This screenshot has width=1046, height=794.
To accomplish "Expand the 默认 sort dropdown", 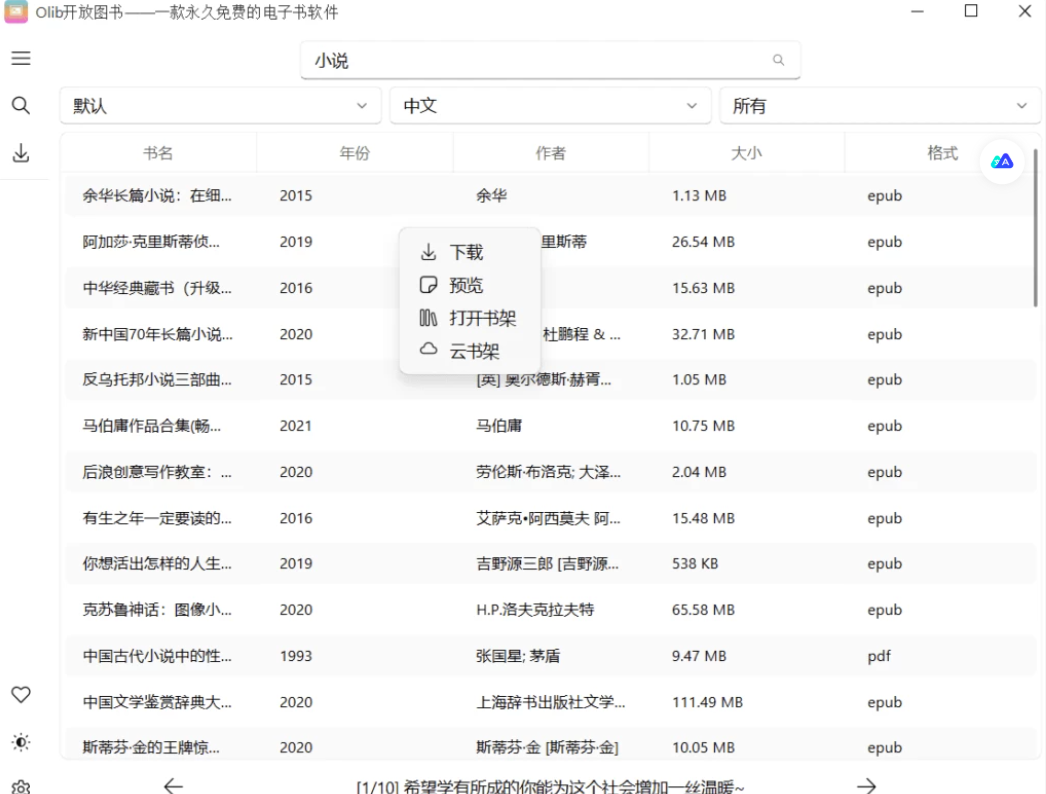I will point(220,105).
